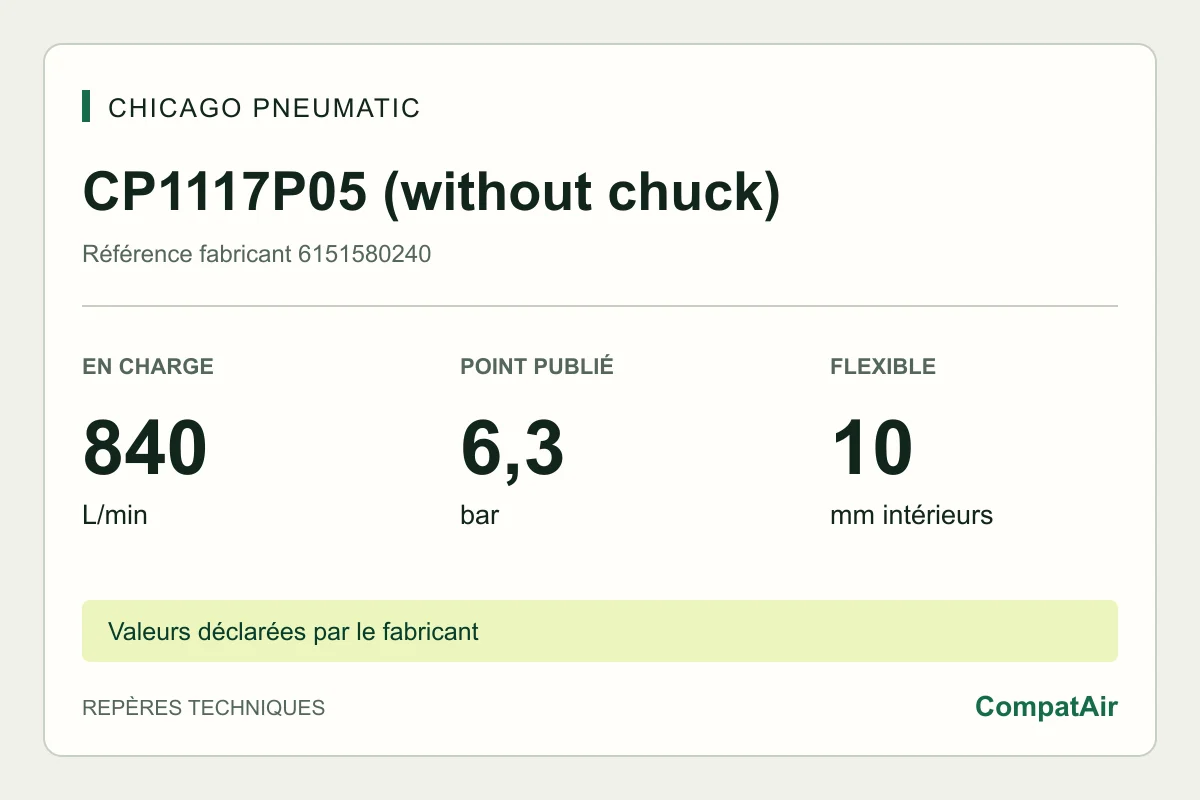The height and width of the screenshot is (800, 1200).
Task: Click the green bar beside the brand name
Action: pos(86,106)
